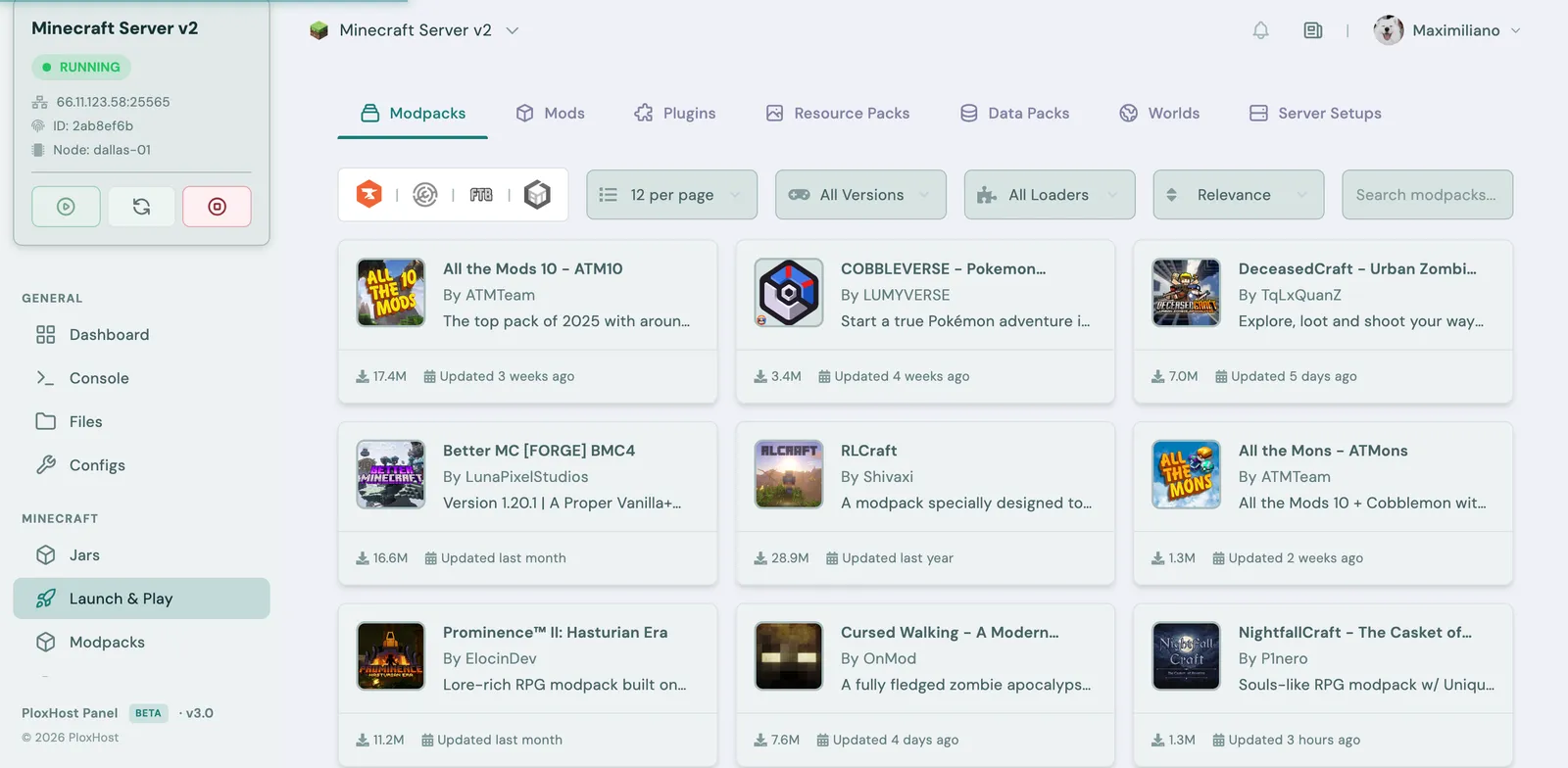1568x768 pixels.
Task: Click server address 66.11.123.58:25565
Action: [113, 102]
